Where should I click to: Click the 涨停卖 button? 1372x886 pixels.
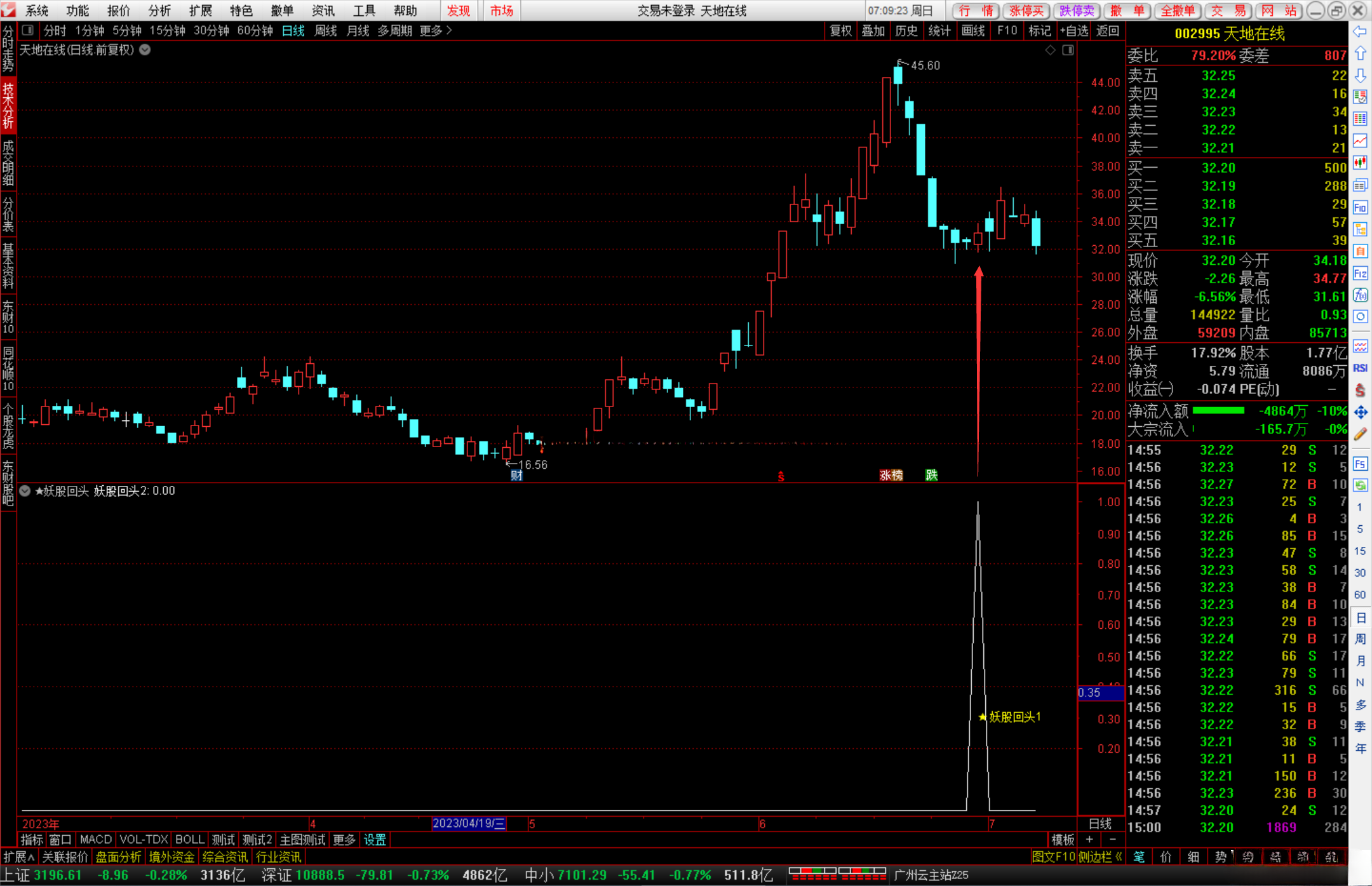click(1026, 10)
